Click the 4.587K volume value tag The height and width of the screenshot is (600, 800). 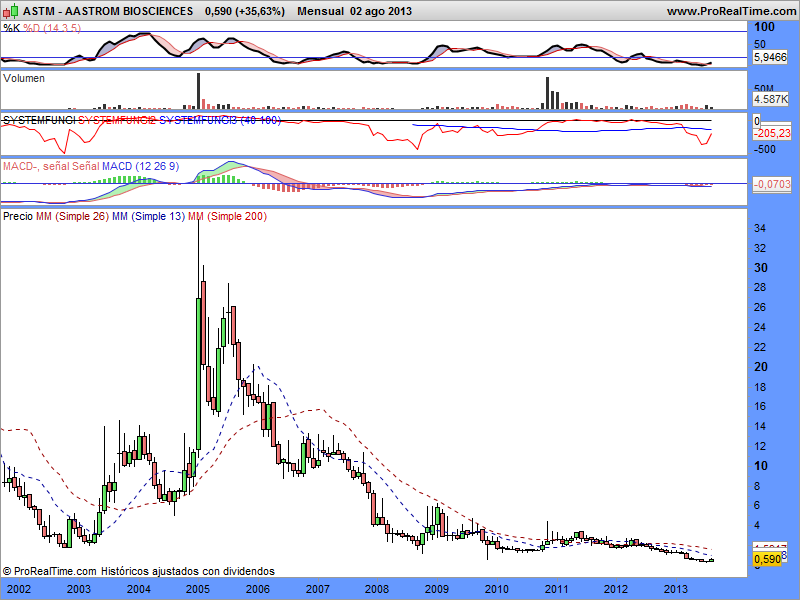pos(770,99)
